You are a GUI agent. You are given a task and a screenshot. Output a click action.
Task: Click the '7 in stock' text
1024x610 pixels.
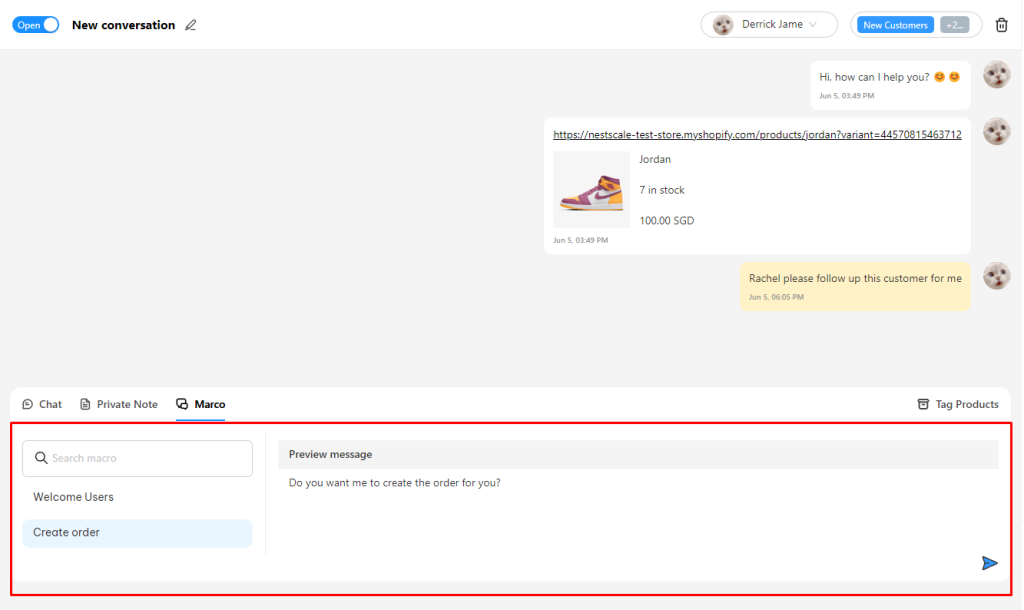(x=662, y=190)
